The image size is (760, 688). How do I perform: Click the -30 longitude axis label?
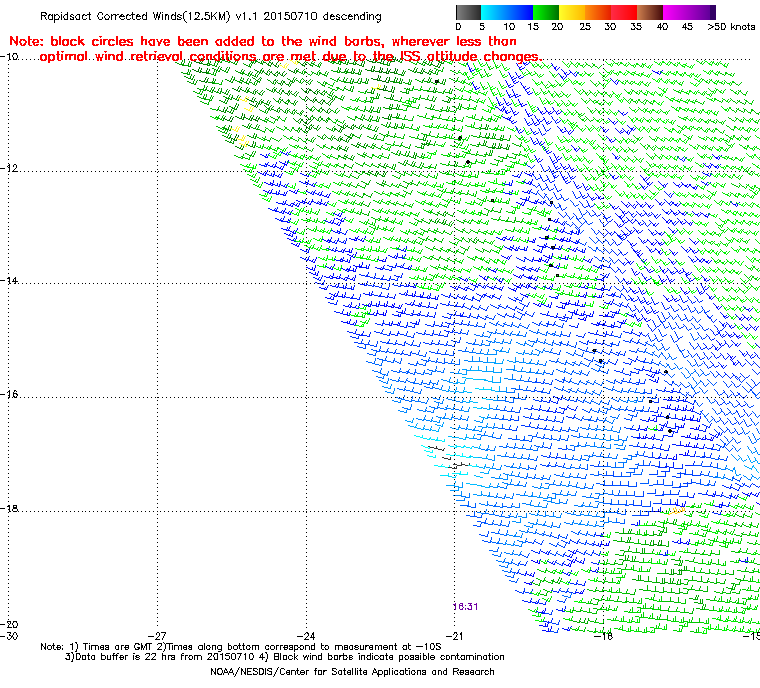pos(9,636)
